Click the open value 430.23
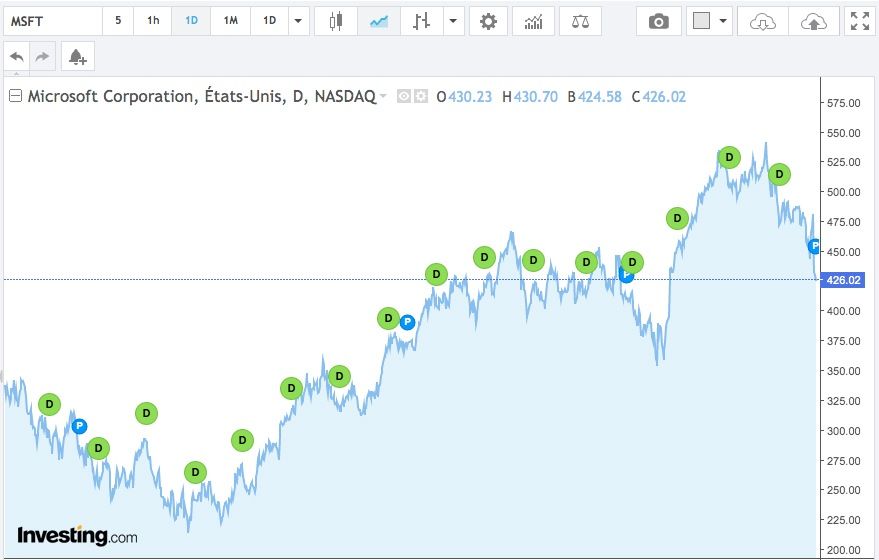 (x=470, y=97)
